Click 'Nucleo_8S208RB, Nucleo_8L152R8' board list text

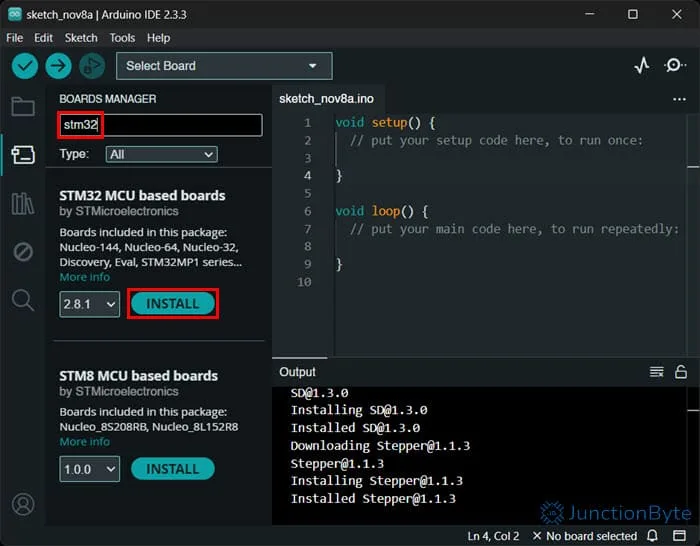pos(149,427)
